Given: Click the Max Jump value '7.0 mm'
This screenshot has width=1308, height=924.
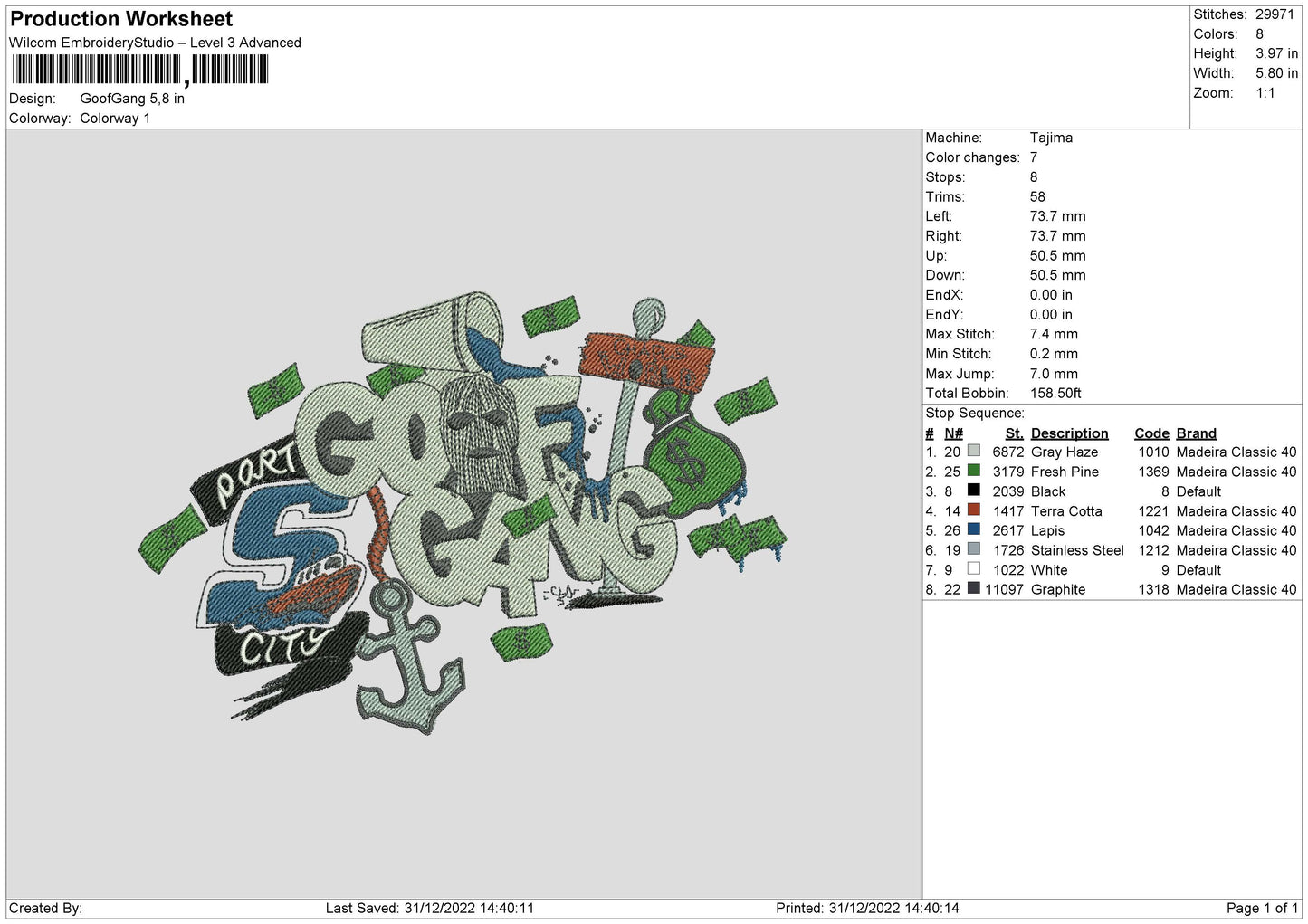Looking at the screenshot, I should 1054,374.
